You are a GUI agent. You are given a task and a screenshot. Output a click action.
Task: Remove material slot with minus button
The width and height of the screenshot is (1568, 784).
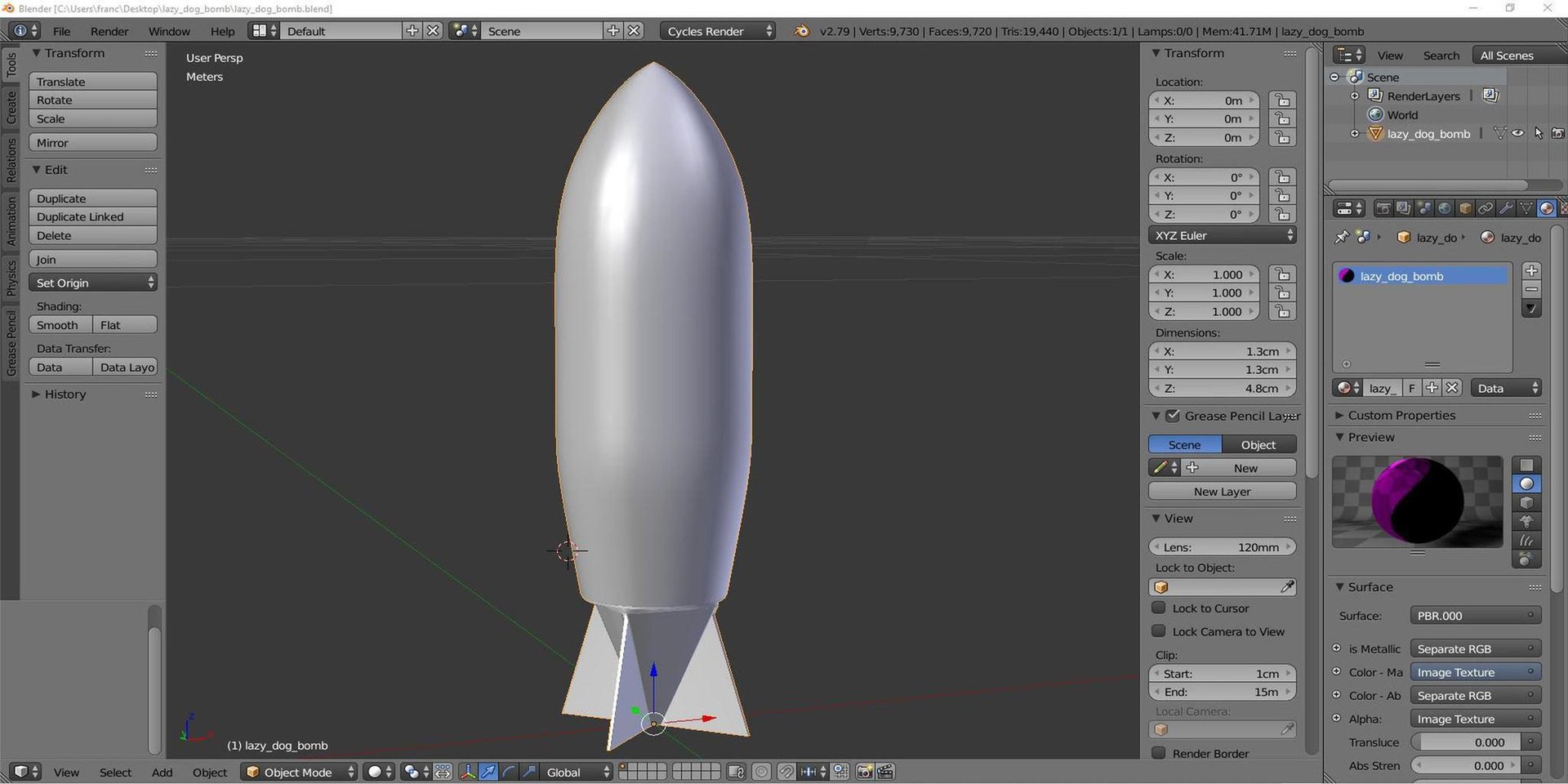coord(1531,289)
